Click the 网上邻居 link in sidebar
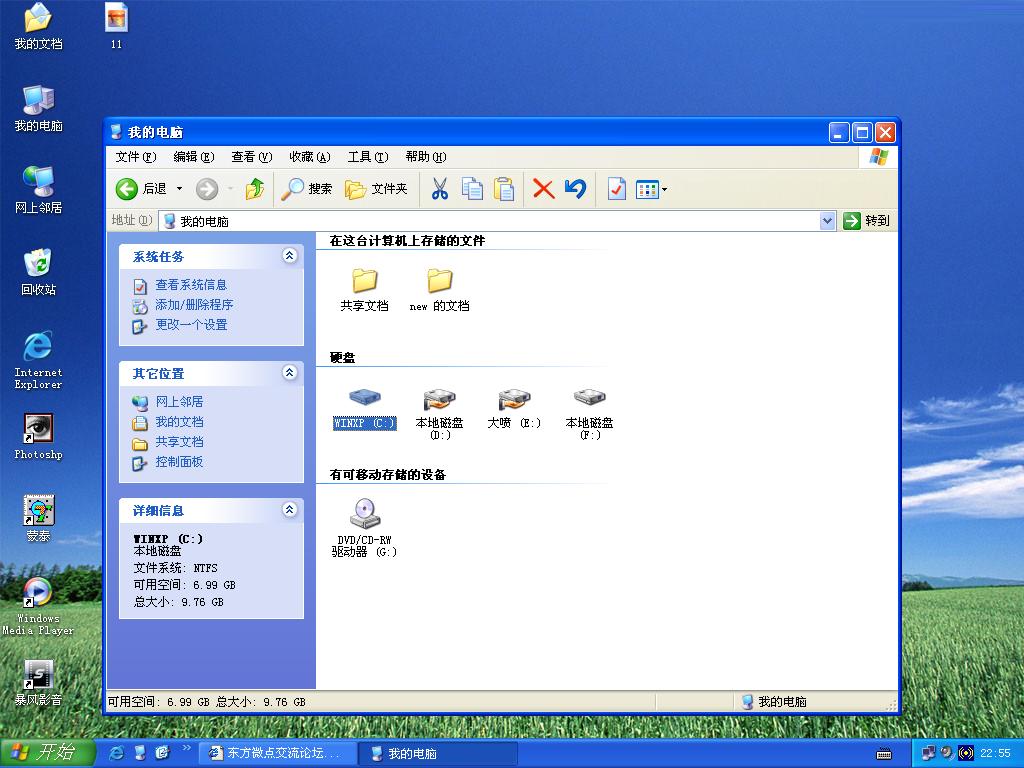Viewport: 1024px width, 768px height. pyautogui.click(x=179, y=402)
